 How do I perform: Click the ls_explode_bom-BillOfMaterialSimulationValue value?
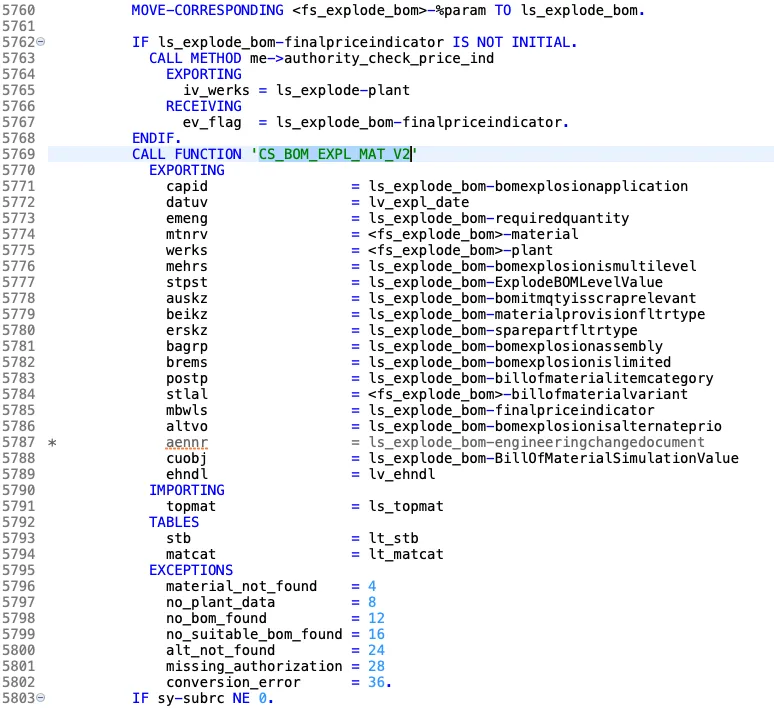tap(554, 459)
